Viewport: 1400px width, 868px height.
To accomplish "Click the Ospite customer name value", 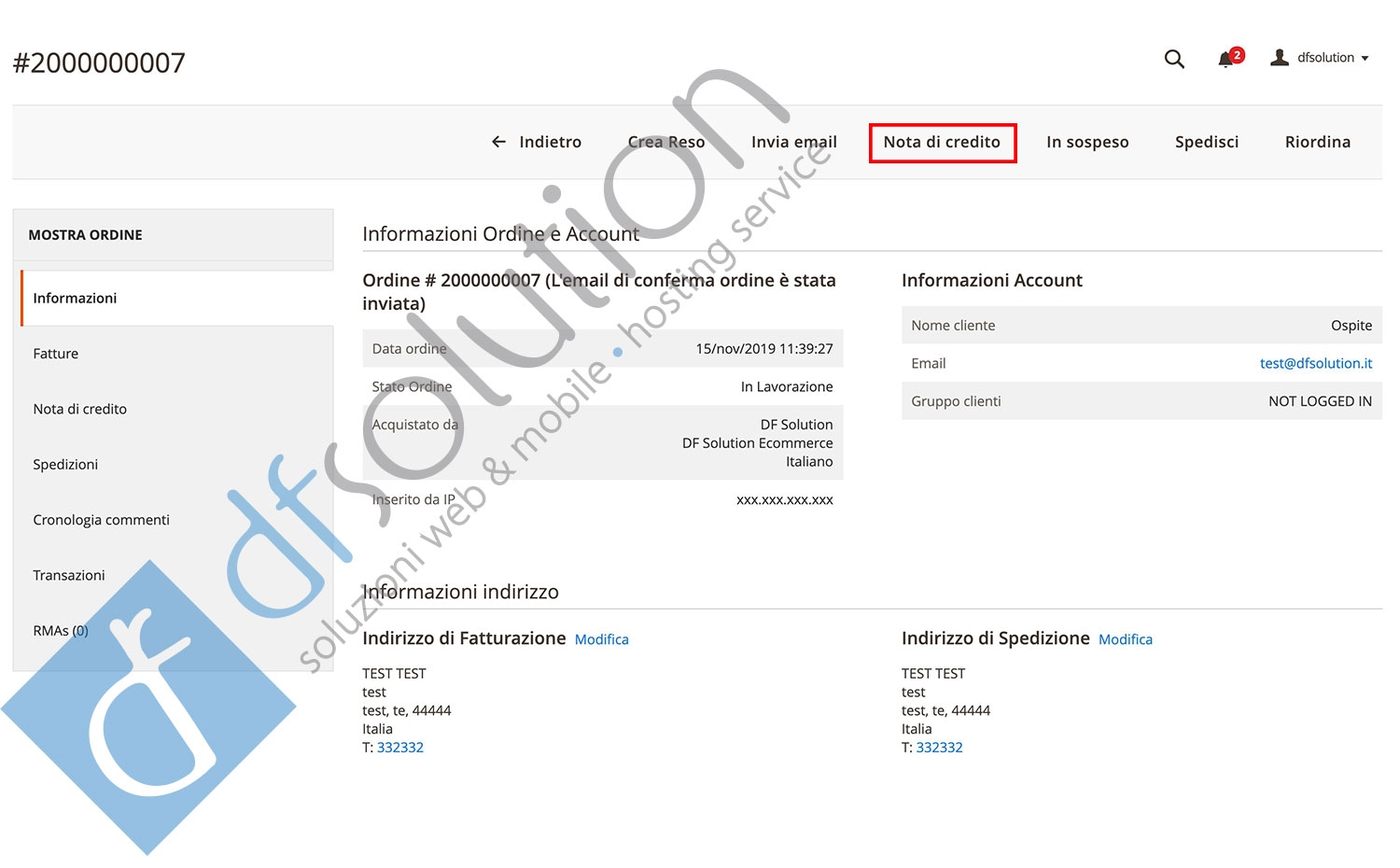I will 1351,326.
